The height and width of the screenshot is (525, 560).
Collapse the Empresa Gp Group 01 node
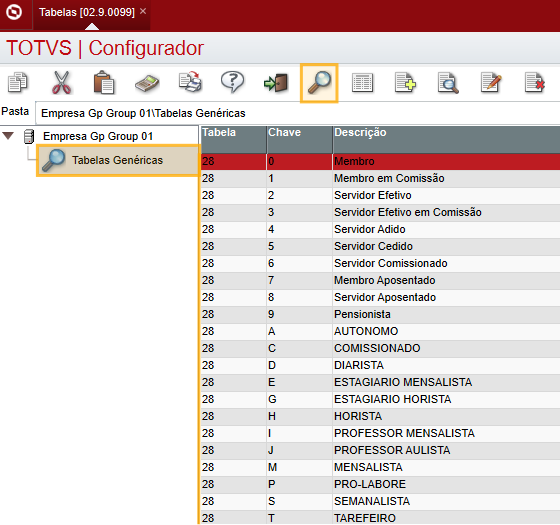point(8,136)
